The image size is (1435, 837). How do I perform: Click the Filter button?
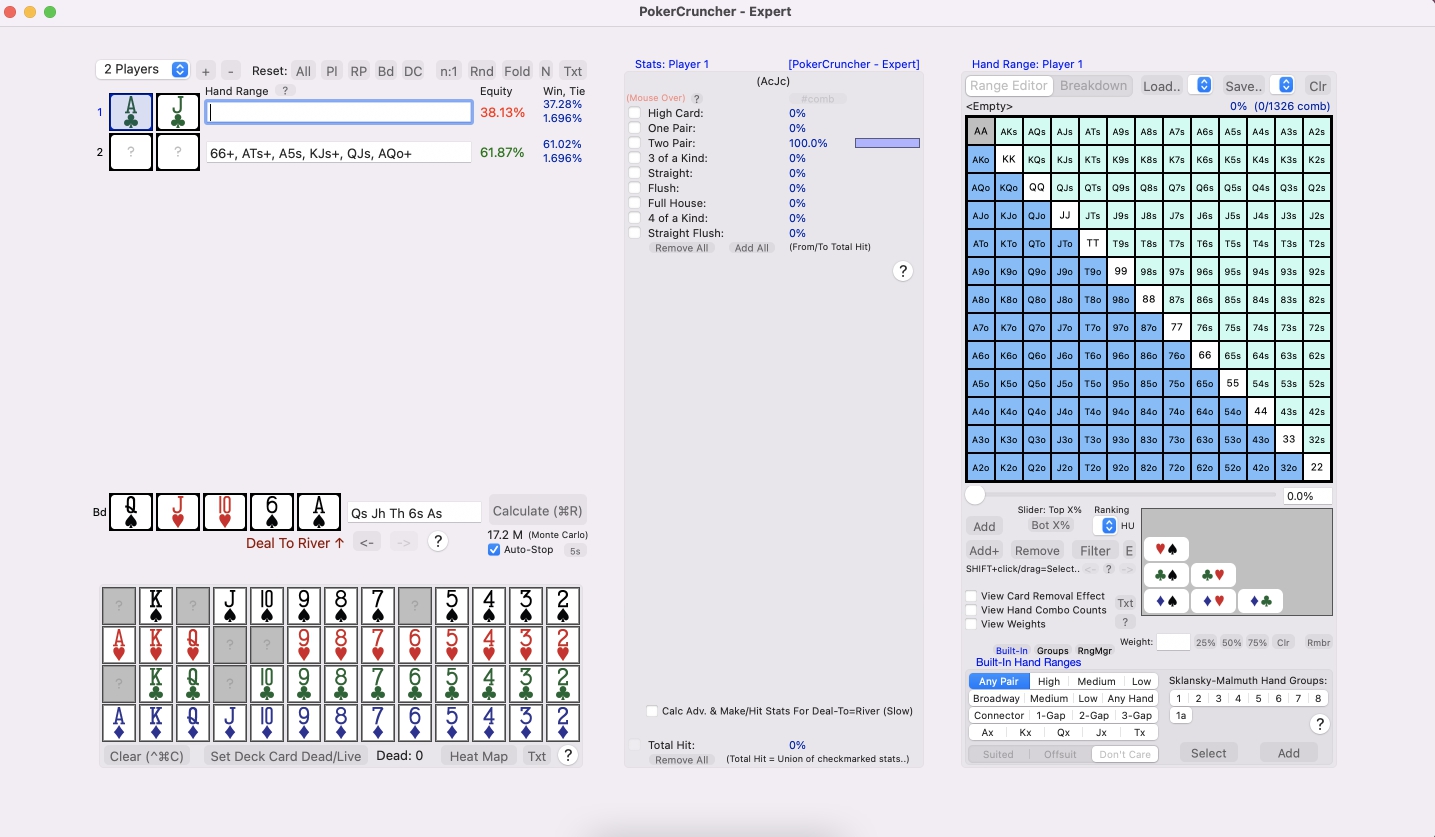coord(1095,550)
